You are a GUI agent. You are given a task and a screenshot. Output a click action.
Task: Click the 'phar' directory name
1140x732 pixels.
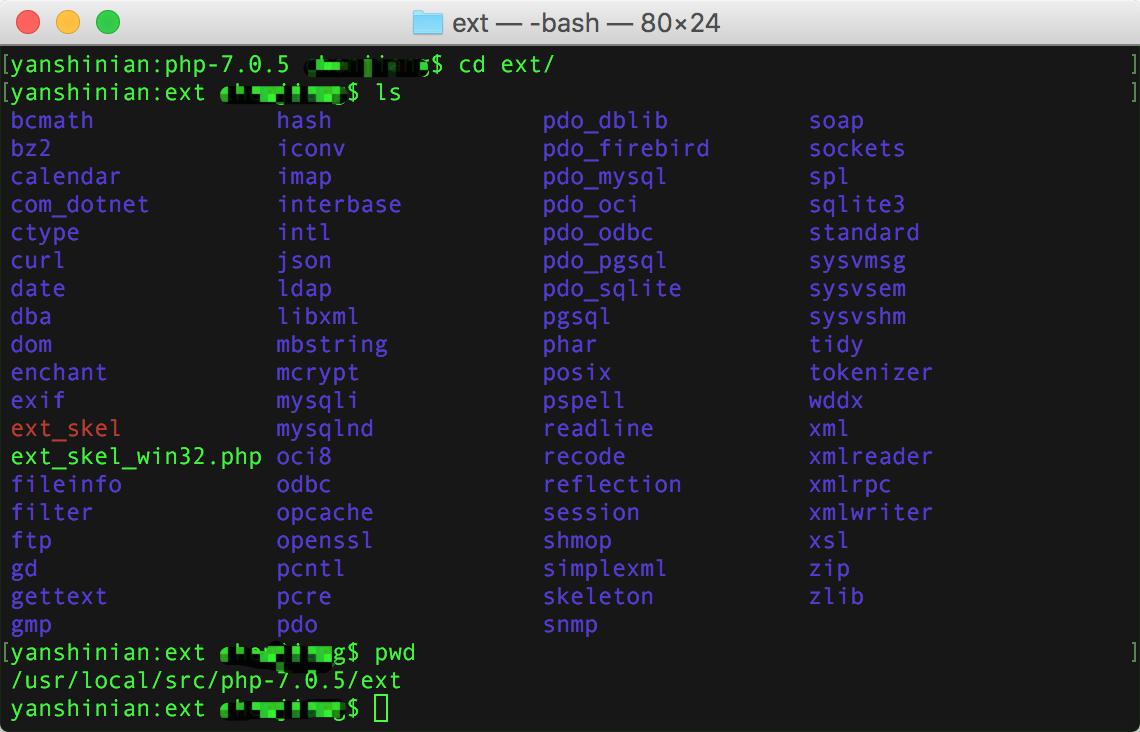(570, 345)
